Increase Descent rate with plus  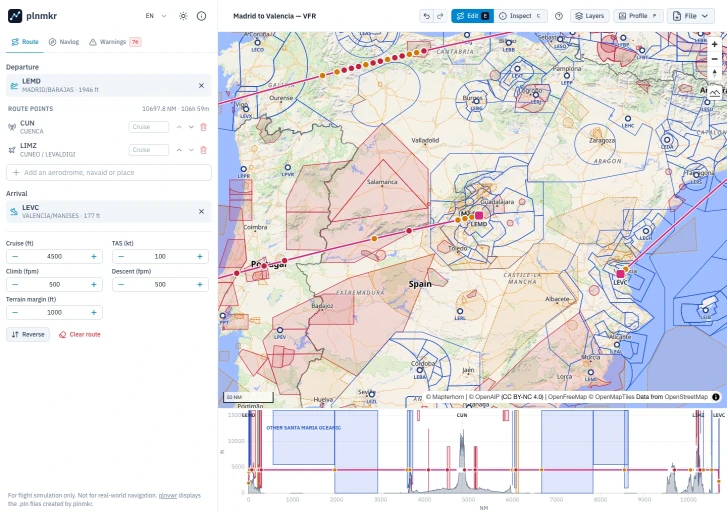[x=200, y=284]
